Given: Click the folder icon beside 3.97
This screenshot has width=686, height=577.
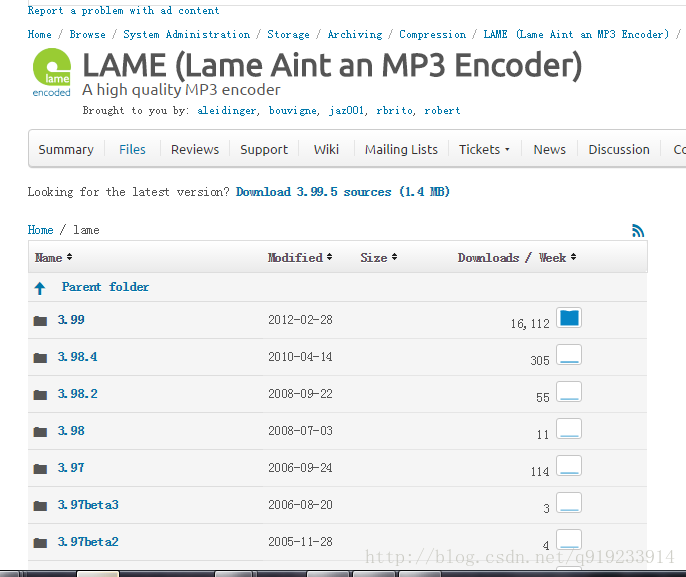Looking at the screenshot, I should click(40, 469).
